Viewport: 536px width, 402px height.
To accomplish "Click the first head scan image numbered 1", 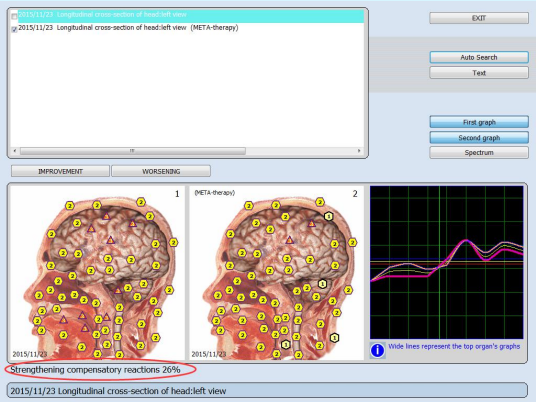I will 97,272.
